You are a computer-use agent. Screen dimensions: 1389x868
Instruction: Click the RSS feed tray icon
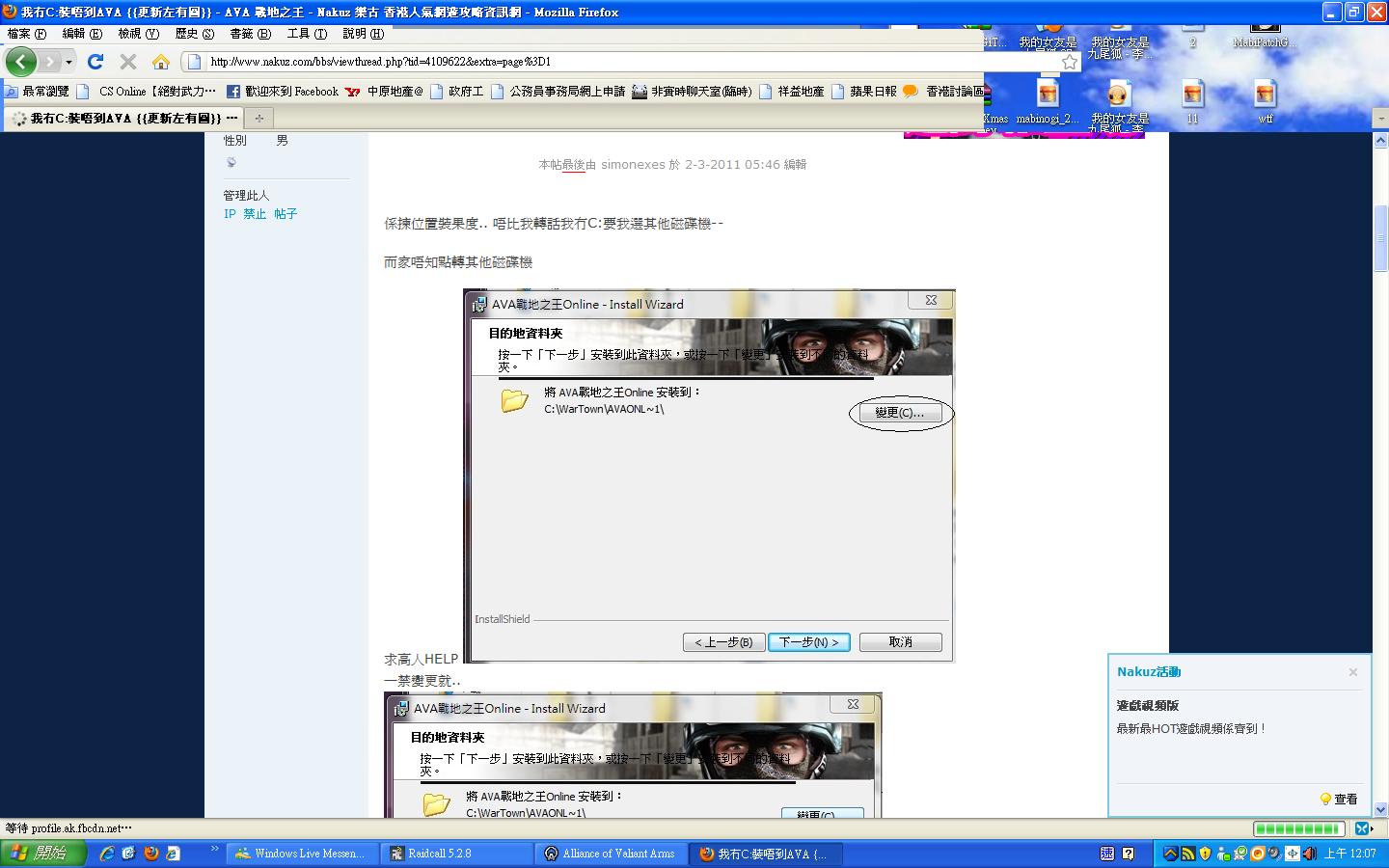point(1188,854)
